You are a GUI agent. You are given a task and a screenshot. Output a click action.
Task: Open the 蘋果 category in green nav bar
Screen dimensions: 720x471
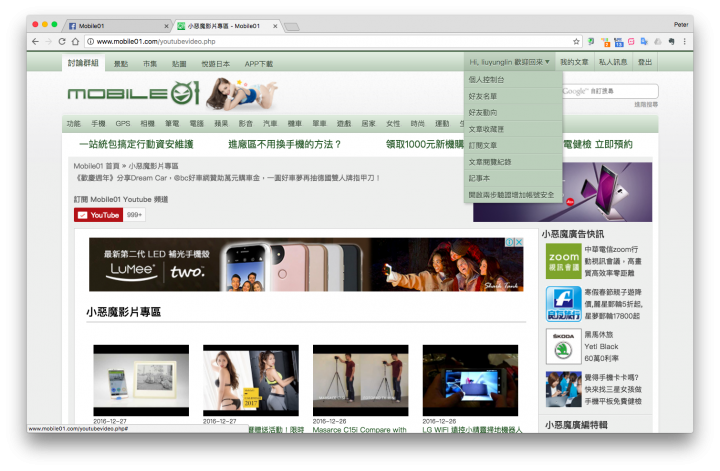(221, 123)
